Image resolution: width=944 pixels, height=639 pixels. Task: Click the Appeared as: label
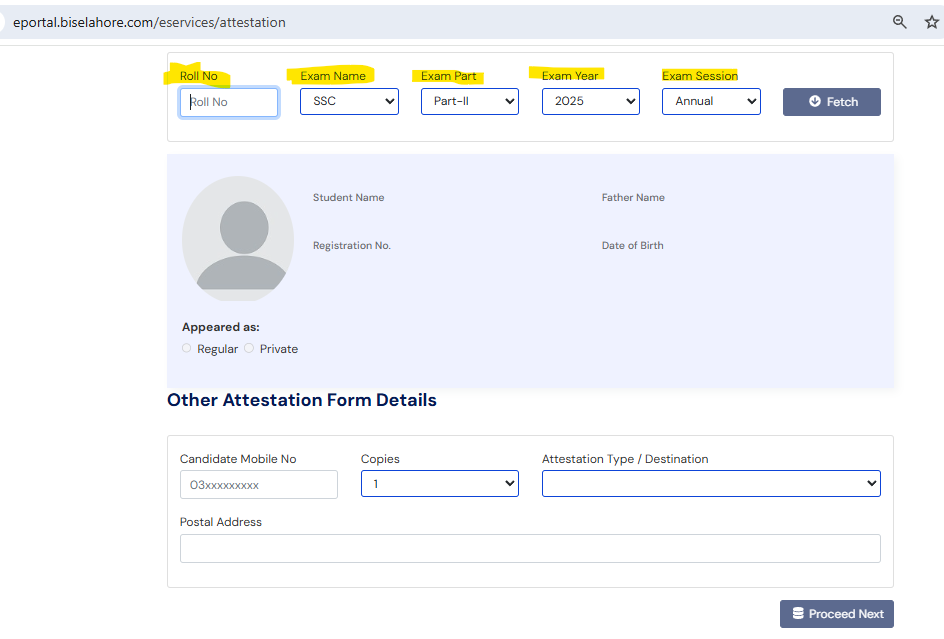tap(220, 327)
